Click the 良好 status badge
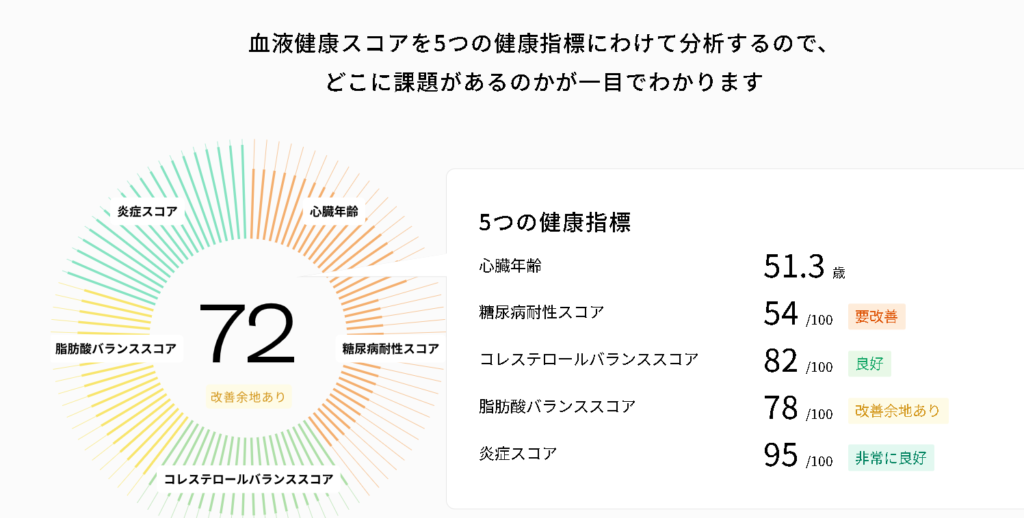The height and width of the screenshot is (518, 1024). point(869,364)
